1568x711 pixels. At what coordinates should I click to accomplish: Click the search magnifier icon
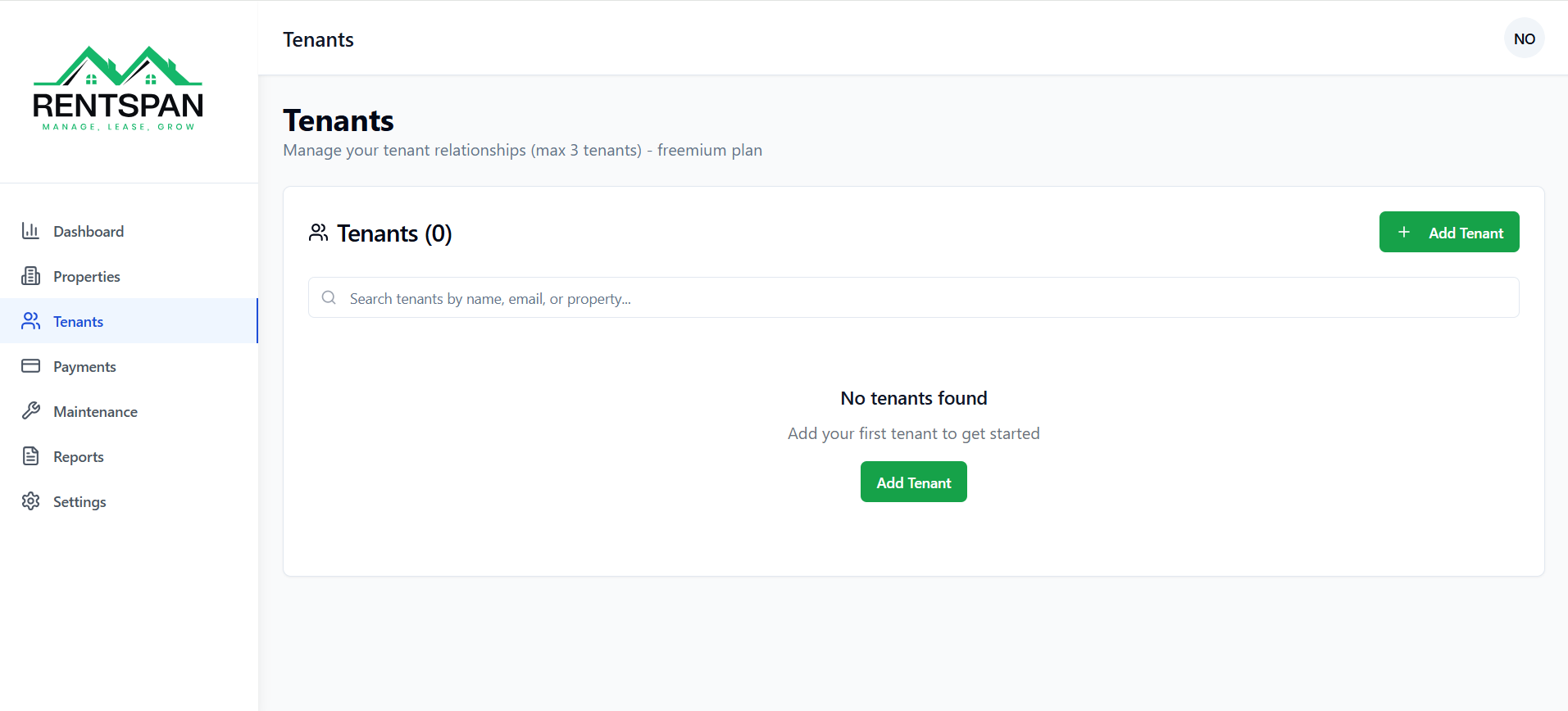click(329, 298)
